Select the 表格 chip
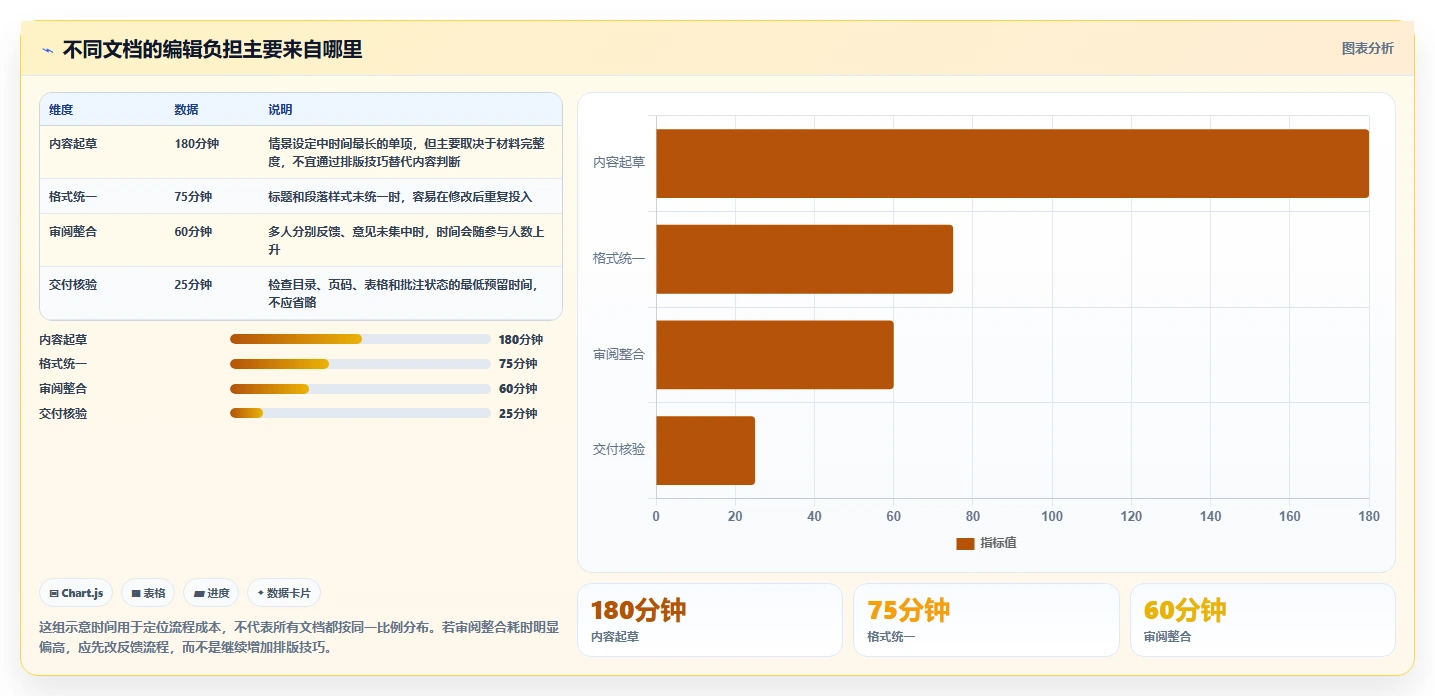1435x696 pixels. point(148,593)
